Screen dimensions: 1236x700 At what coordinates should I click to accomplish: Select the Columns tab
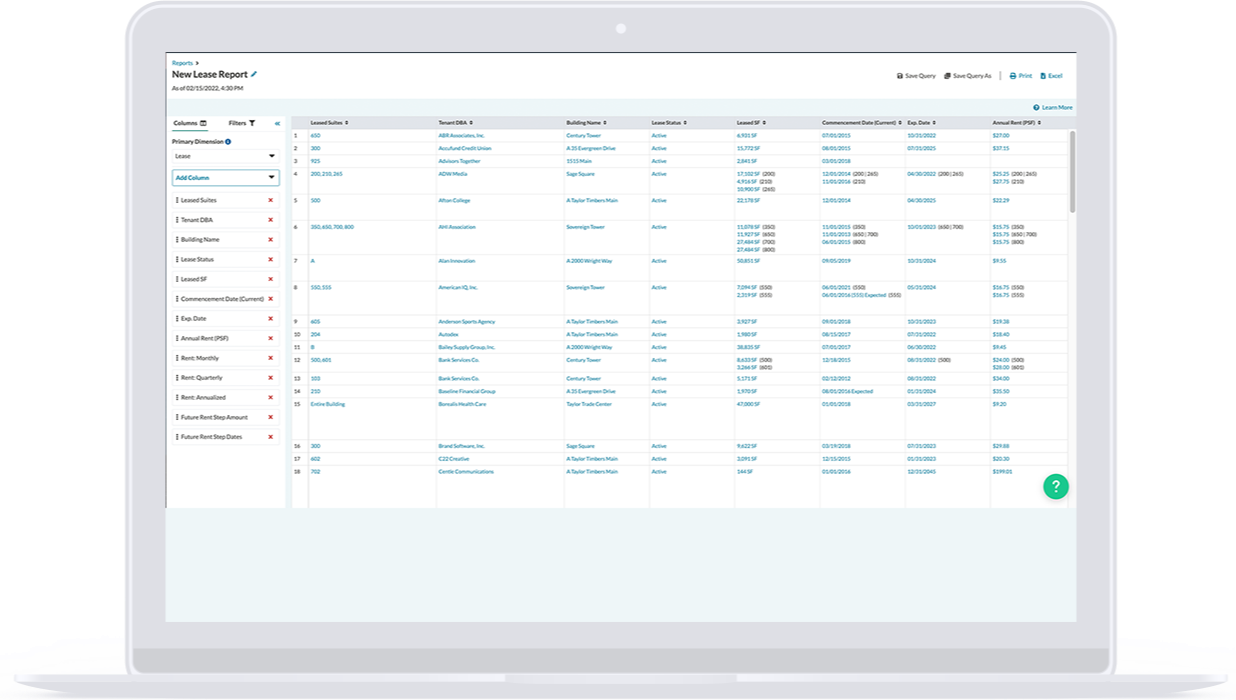tap(189, 123)
